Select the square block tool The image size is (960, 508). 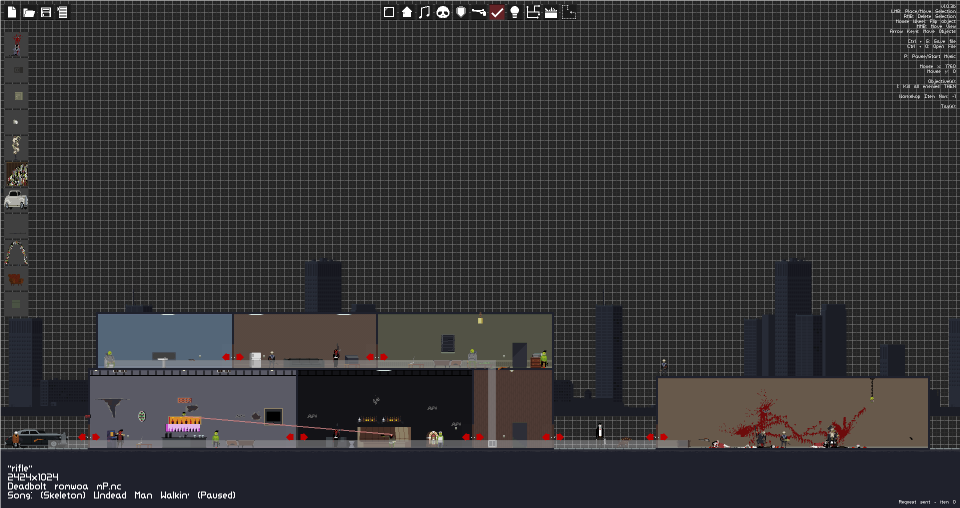coord(389,12)
